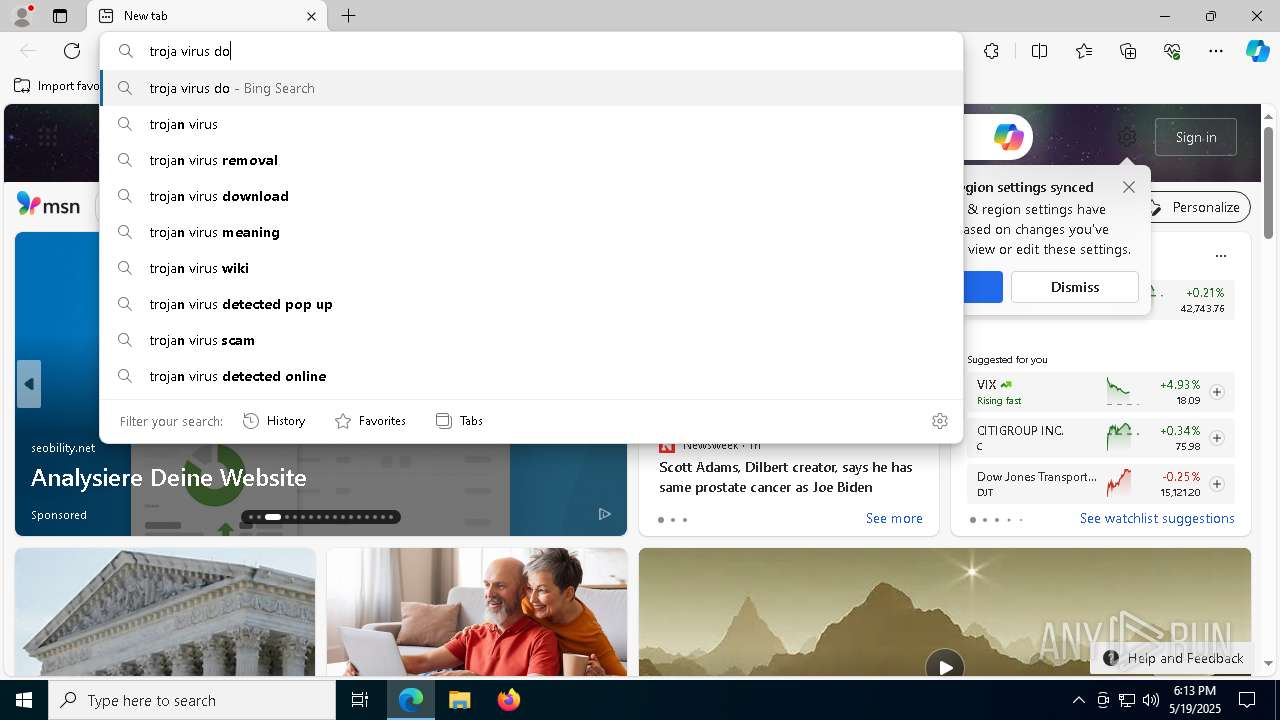Open Scott Adams Dilbert news headline
Image resolution: width=1280 pixels, height=720 pixels.
tap(786, 477)
